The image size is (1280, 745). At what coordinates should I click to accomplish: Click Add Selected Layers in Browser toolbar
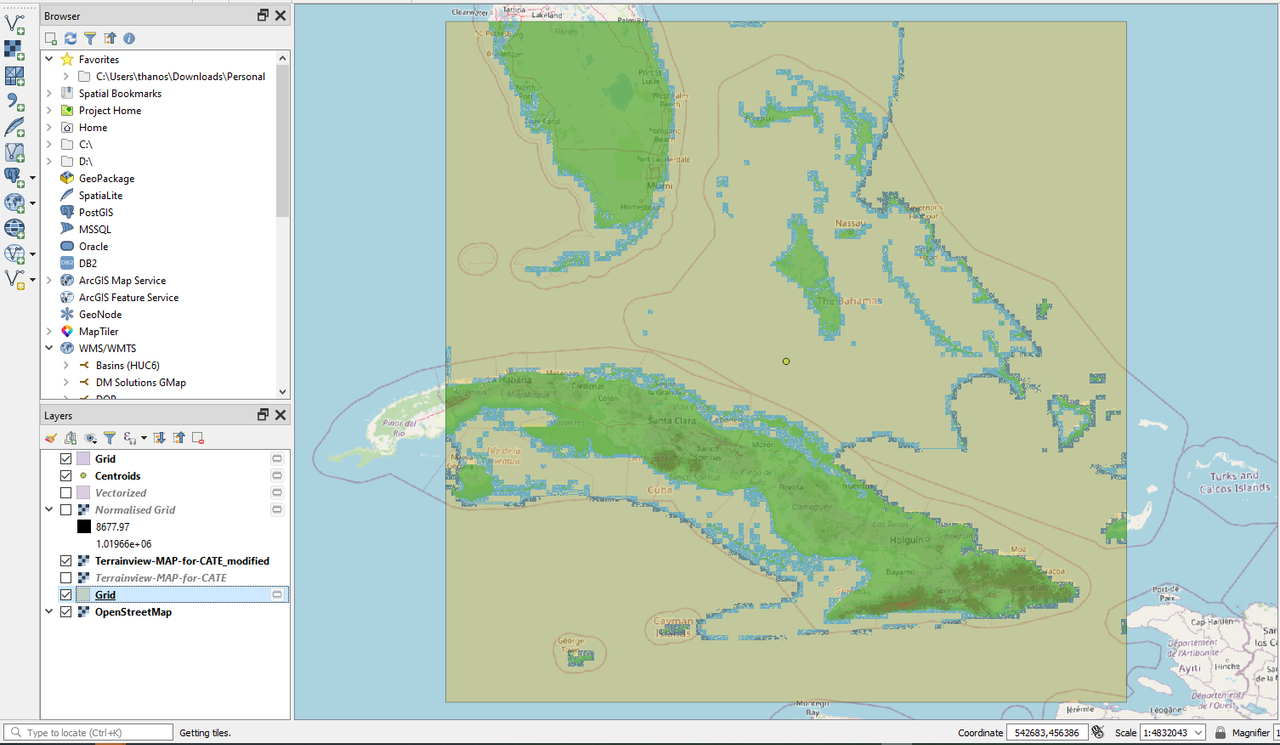click(x=51, y=38)
